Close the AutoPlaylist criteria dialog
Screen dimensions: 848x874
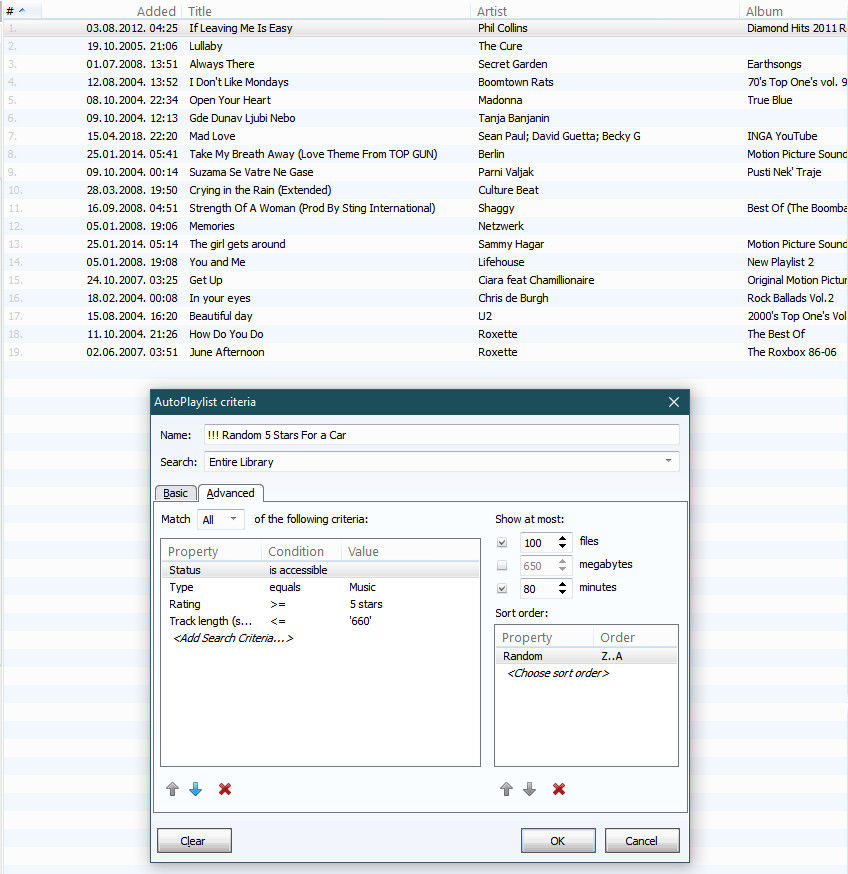pos(673,402)
